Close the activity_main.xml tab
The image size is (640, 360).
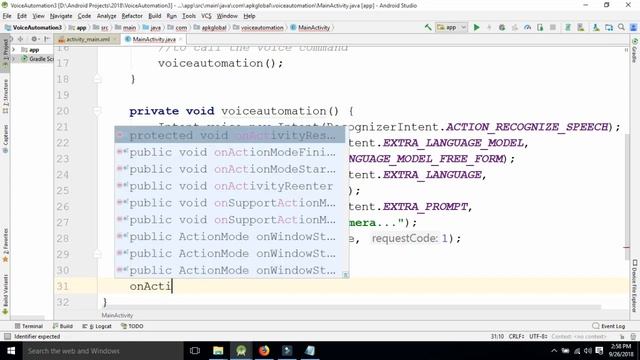point(115,40)
